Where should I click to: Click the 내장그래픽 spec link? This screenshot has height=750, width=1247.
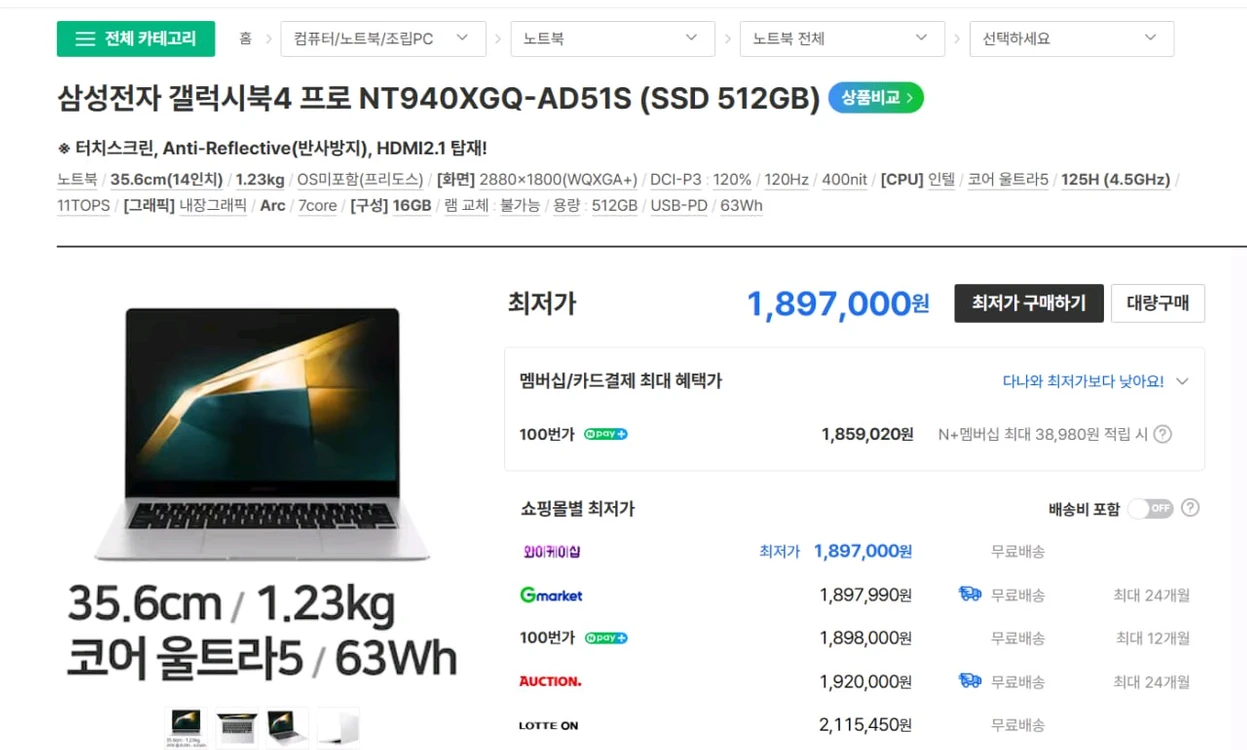tap(213, 206)
